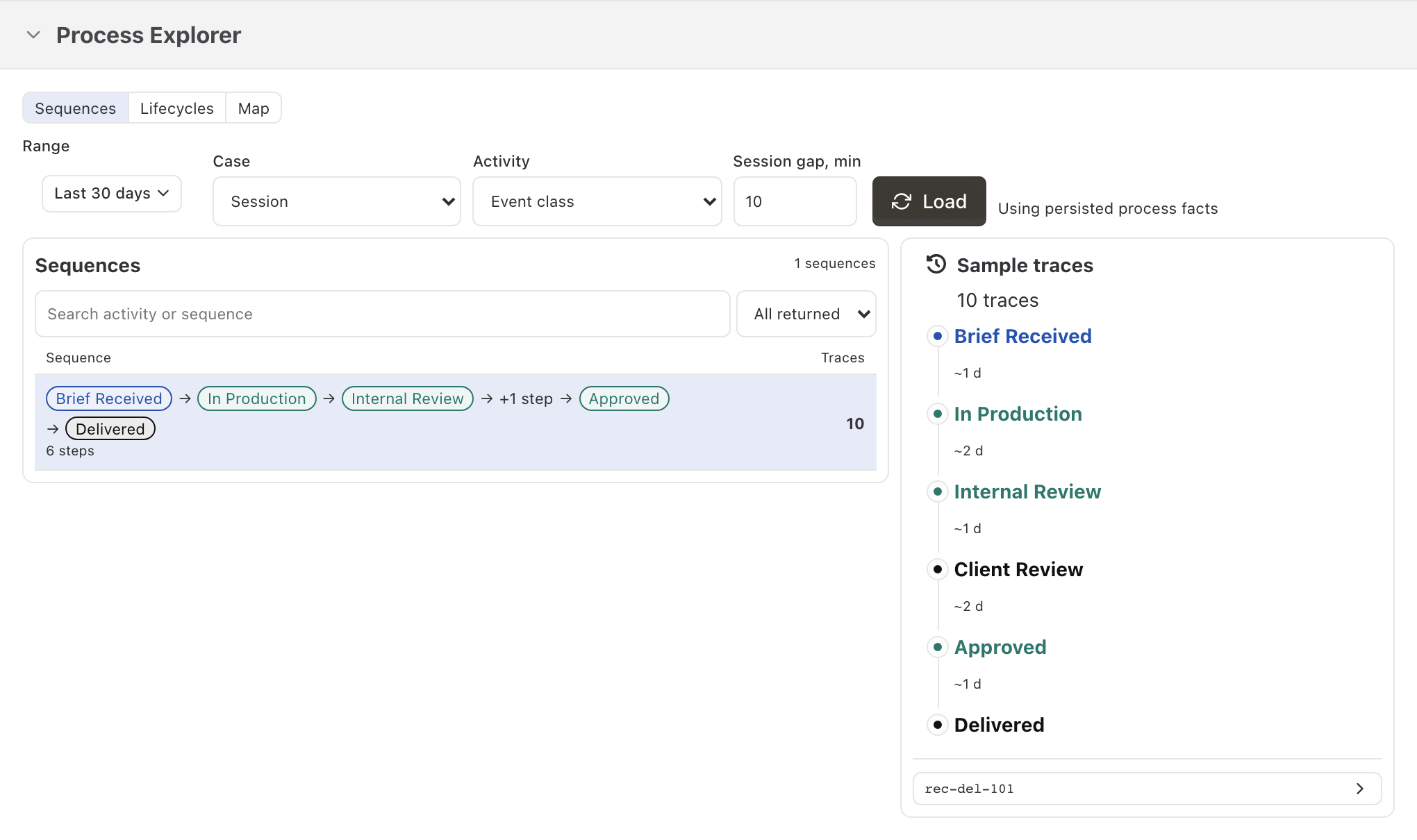Select the 10 traces count in sequence row
This screenshot has height=840, width=1417.
pyautogui.click(x=855, y=423)
